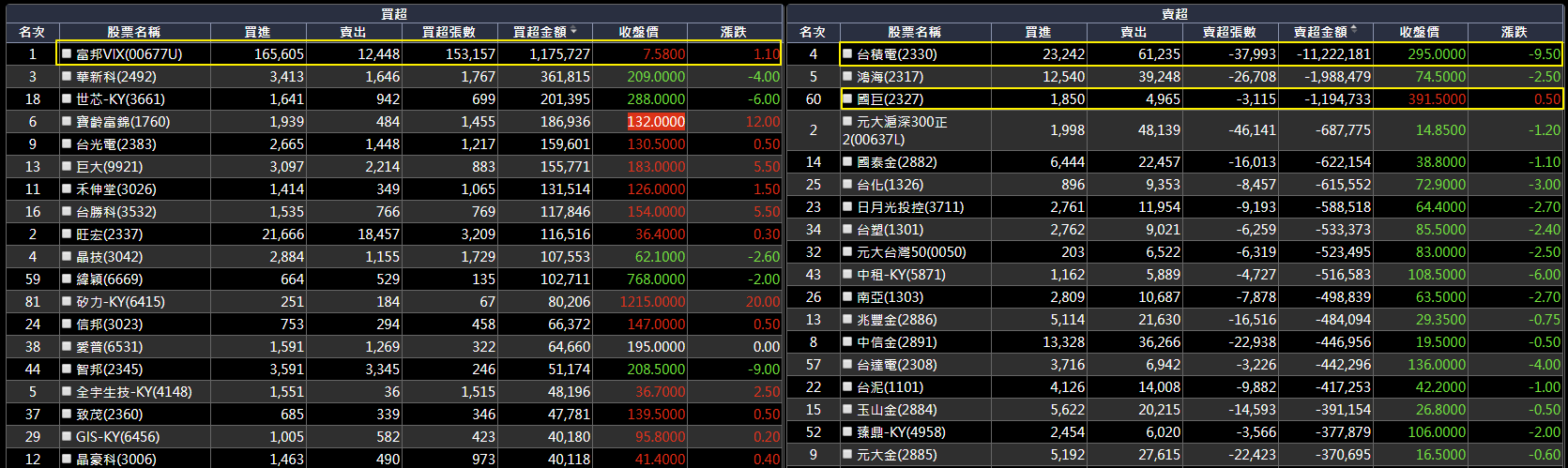Select the 矽力-KY(6415) stock name
The width and height of the screenshot is (1568, 468).
(120, 301)
